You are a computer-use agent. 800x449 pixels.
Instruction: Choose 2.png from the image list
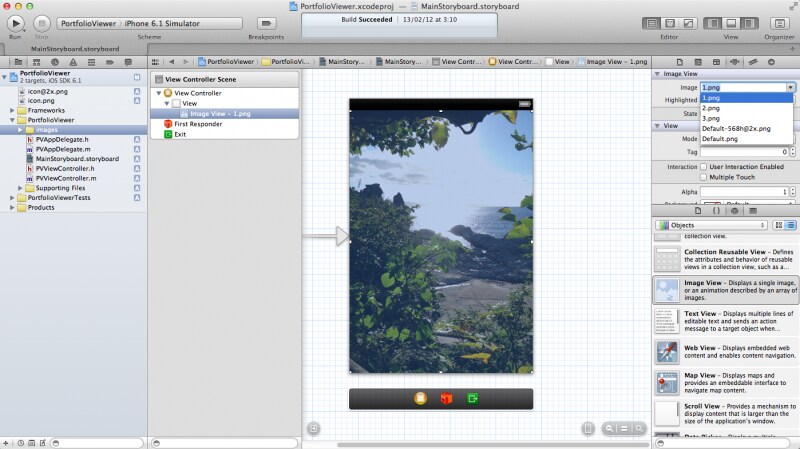pos(747,108)
